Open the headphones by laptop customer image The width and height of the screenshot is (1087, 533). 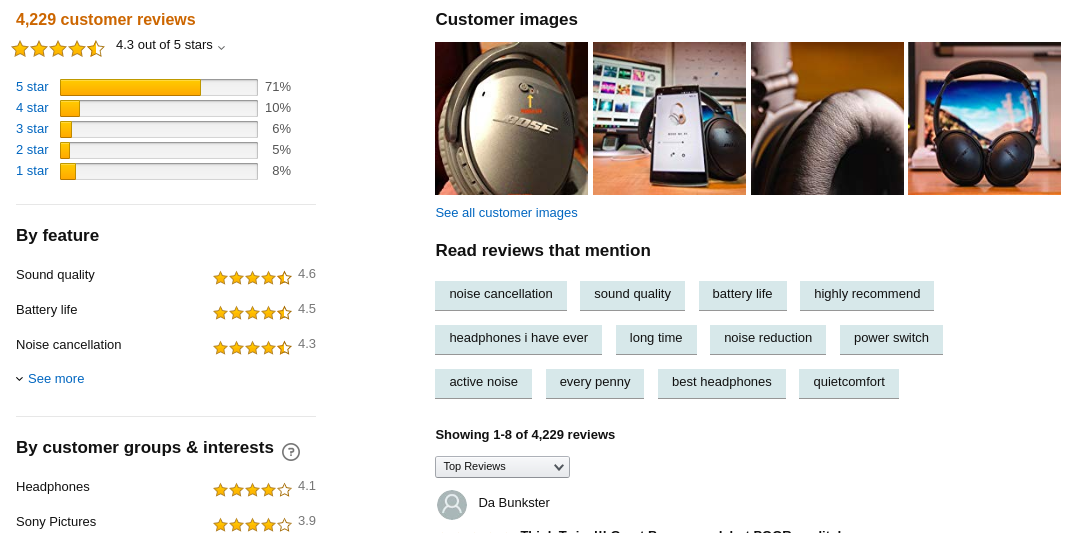tap(984, 119)
